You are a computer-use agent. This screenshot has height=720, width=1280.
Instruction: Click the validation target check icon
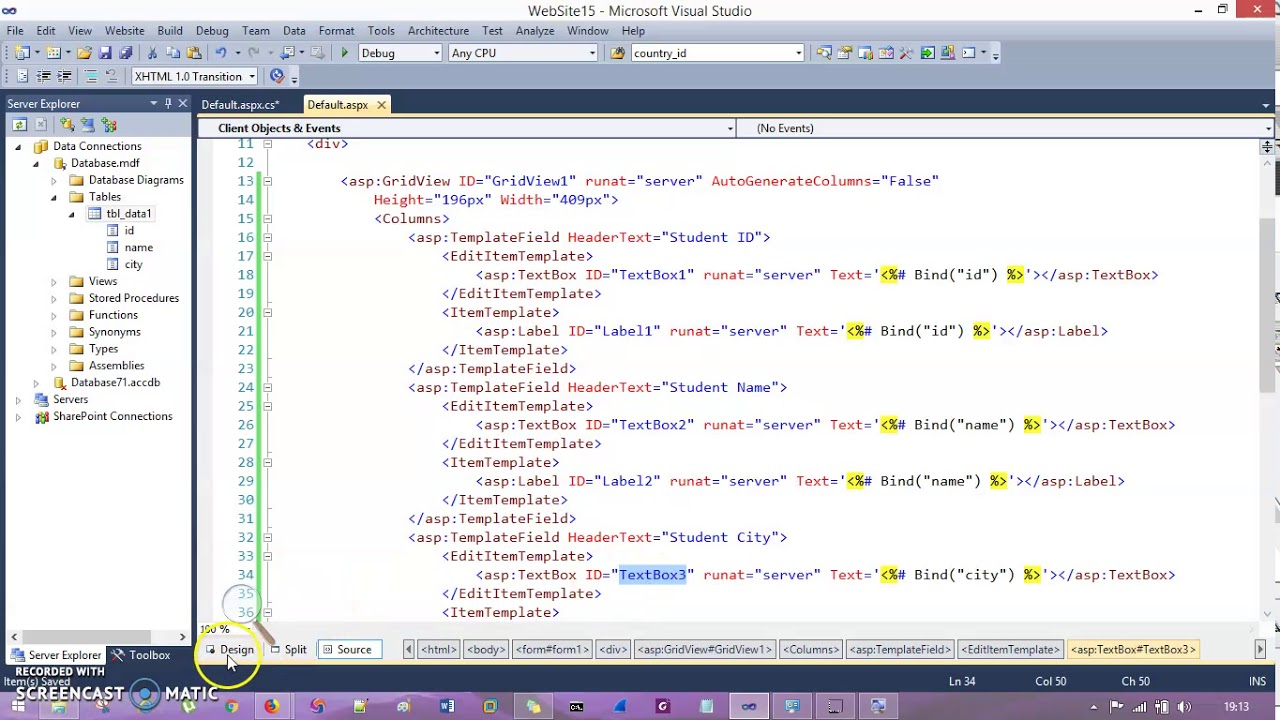(x=277, y=76)
